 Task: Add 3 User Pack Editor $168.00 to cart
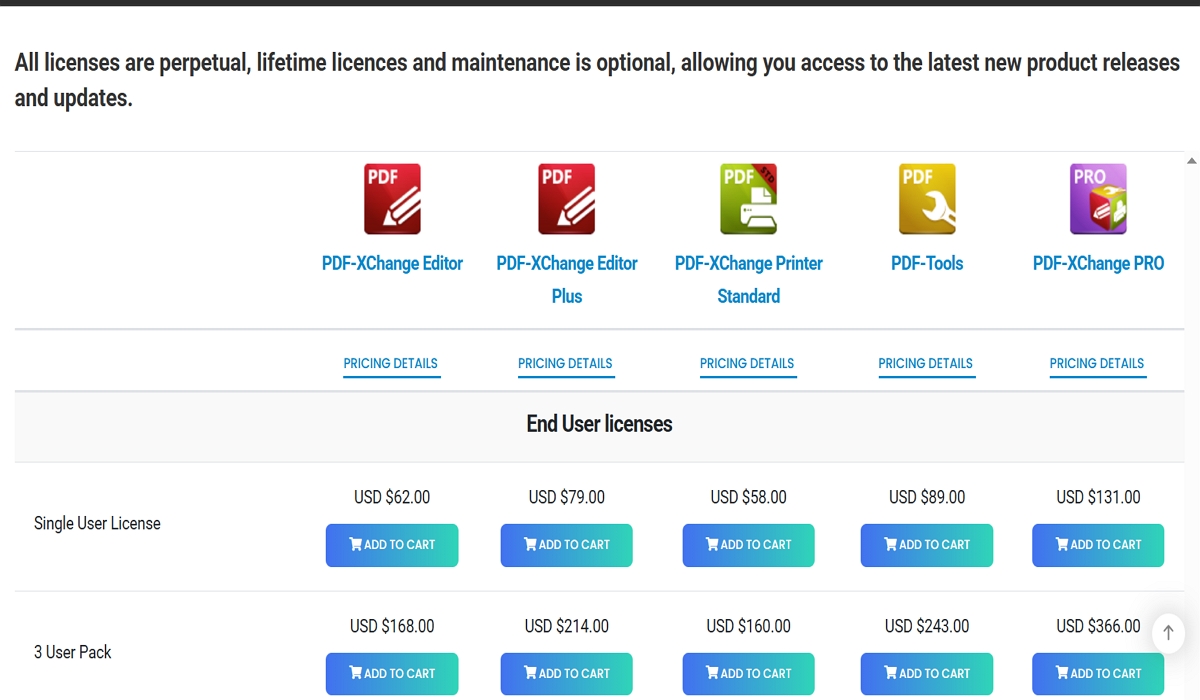point(392,674)
